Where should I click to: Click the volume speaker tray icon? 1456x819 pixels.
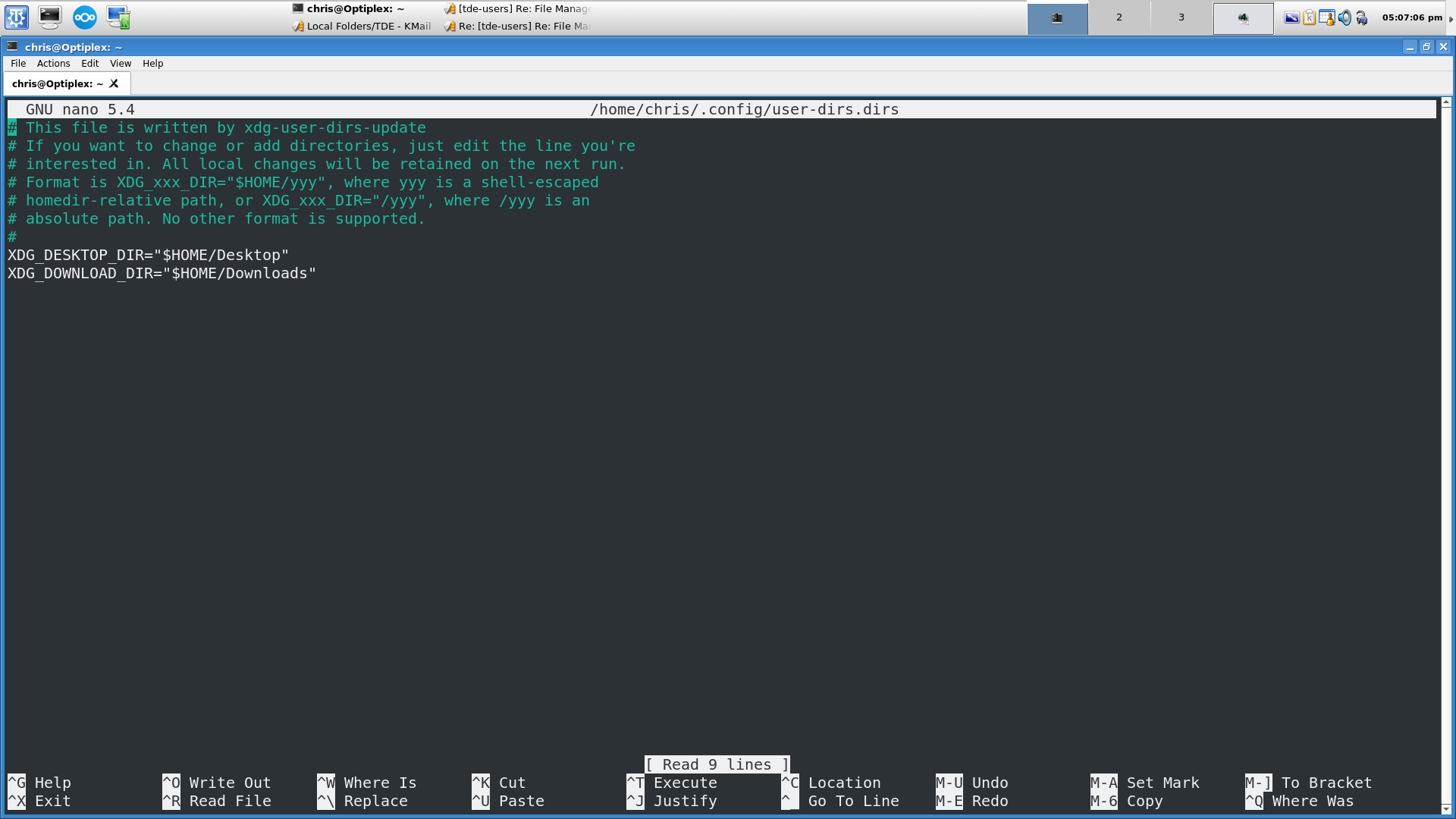pyautogui.click(x=1345, y=17)
